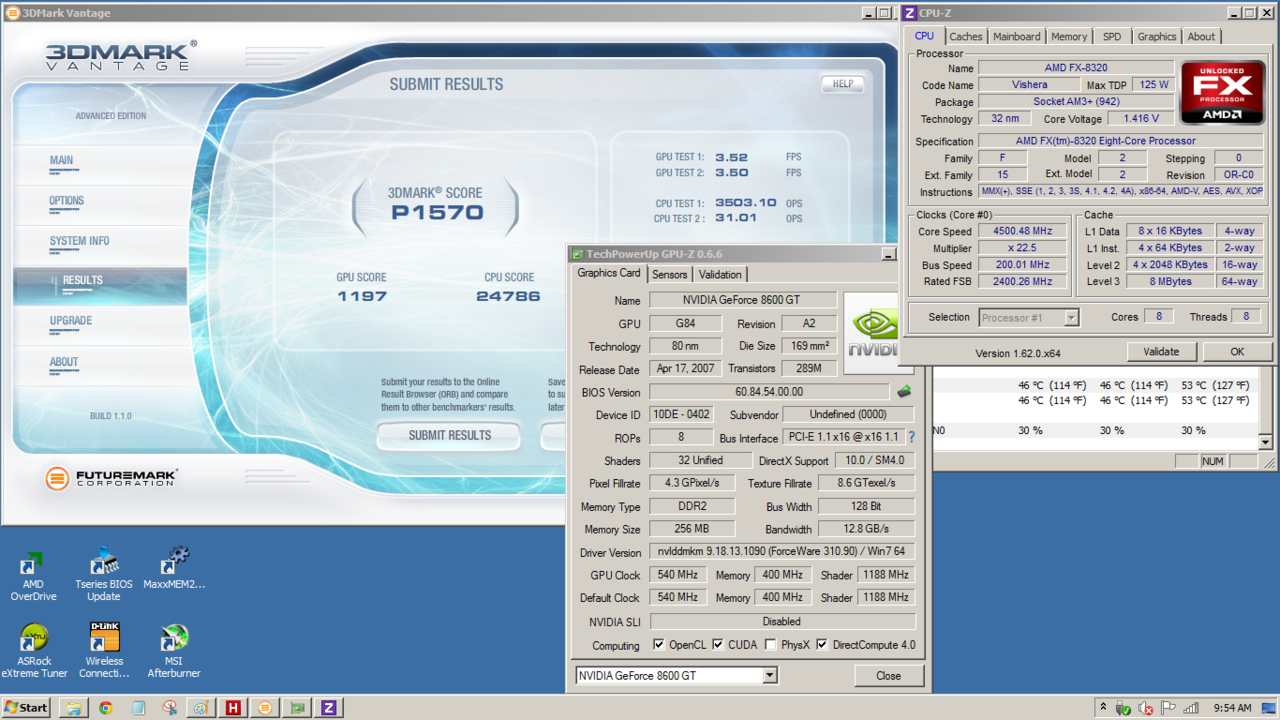Switch to GPU-Z taskbar icon

coord(297,707)
